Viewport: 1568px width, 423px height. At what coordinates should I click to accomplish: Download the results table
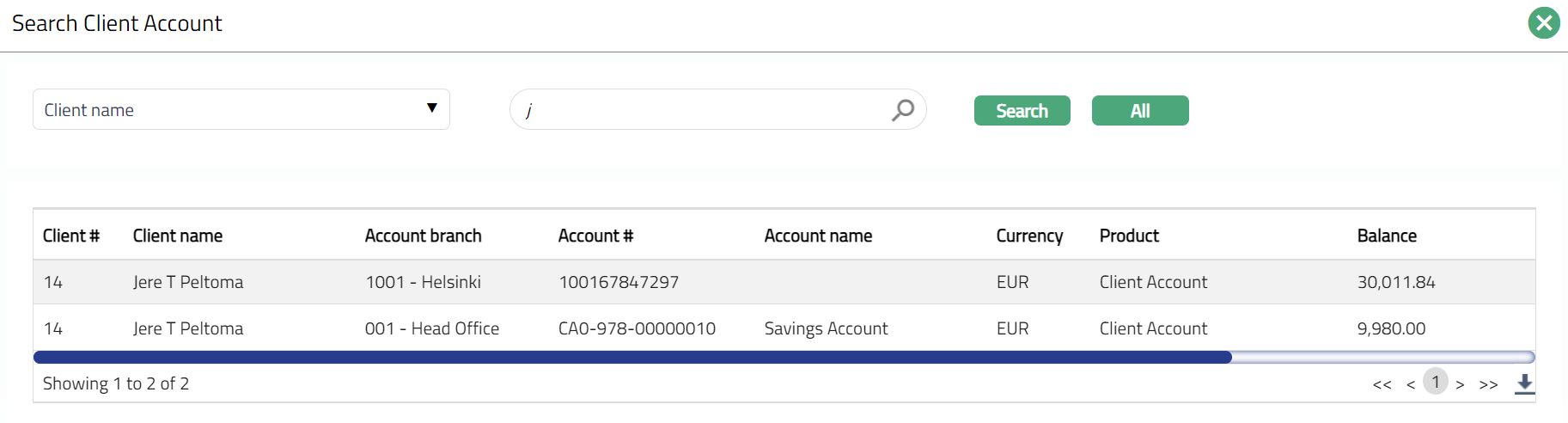coord(1524,383)
